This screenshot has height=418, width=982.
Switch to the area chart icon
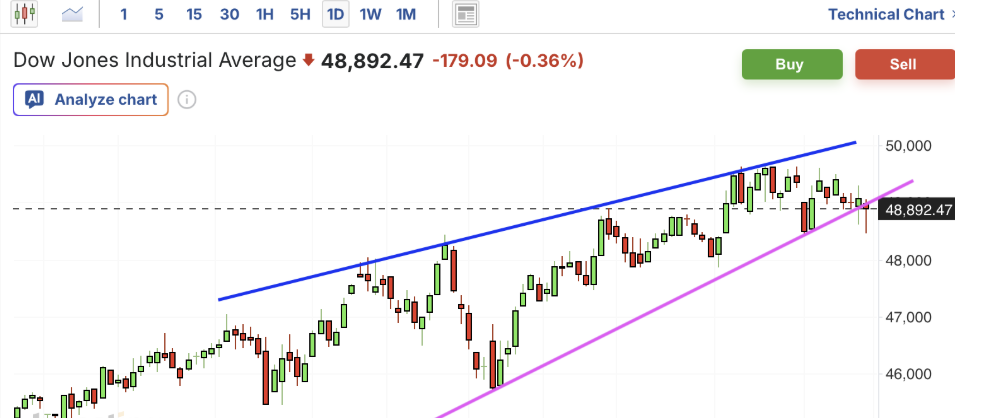[x=73, y=14]
